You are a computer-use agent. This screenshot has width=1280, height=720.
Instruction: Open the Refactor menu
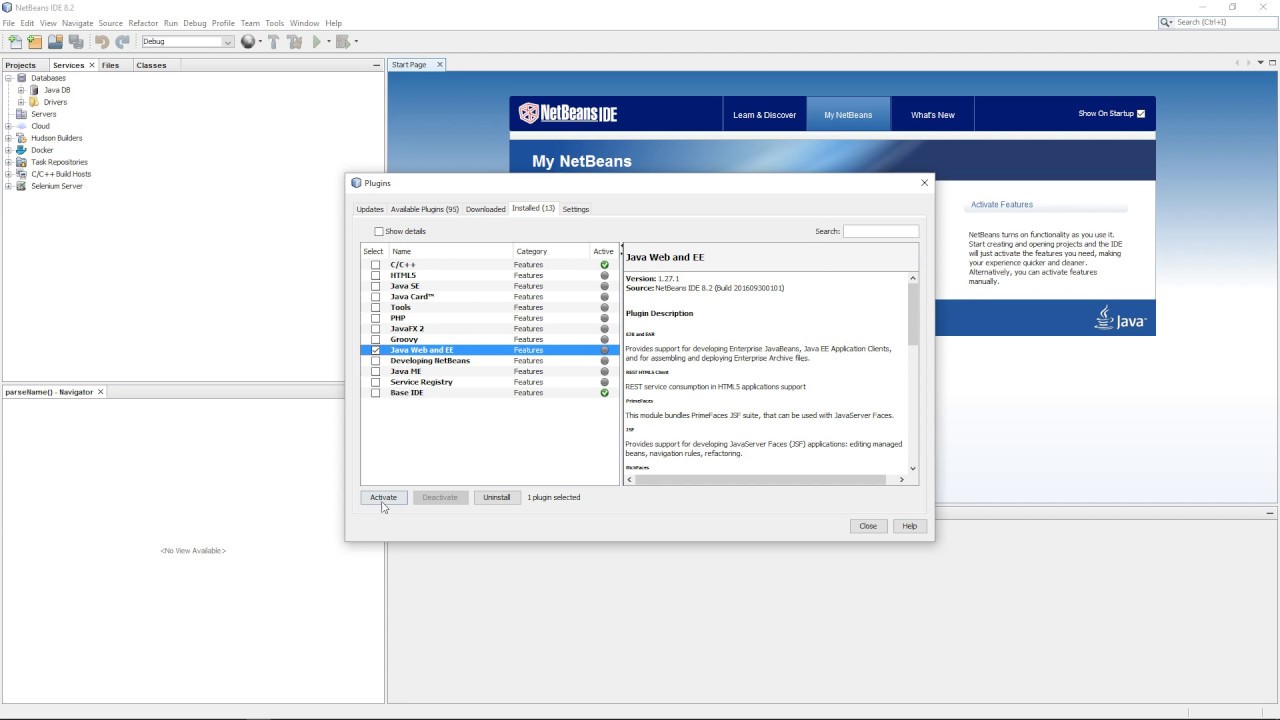[x=143, y=23]
